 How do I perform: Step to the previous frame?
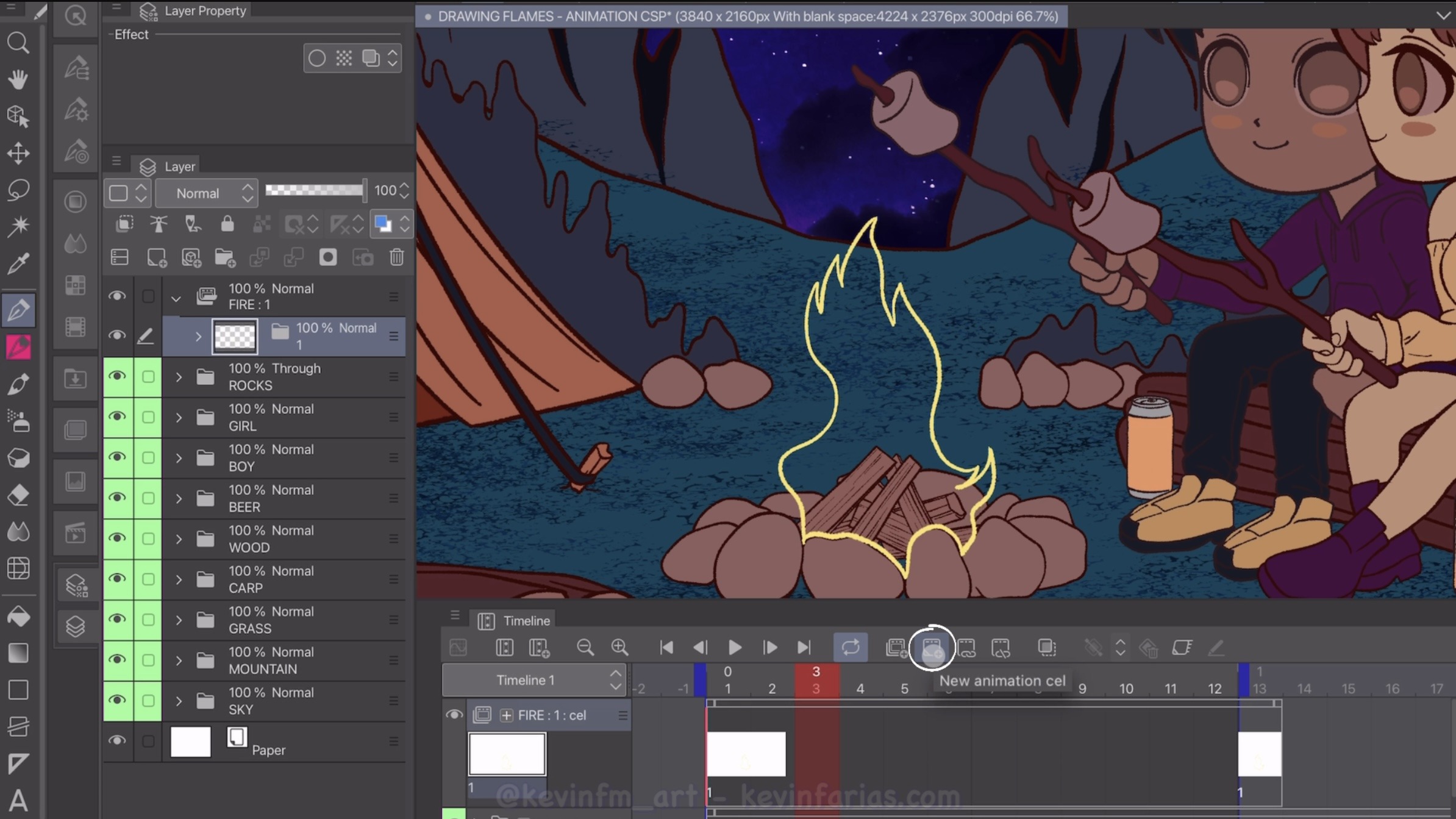700,648
